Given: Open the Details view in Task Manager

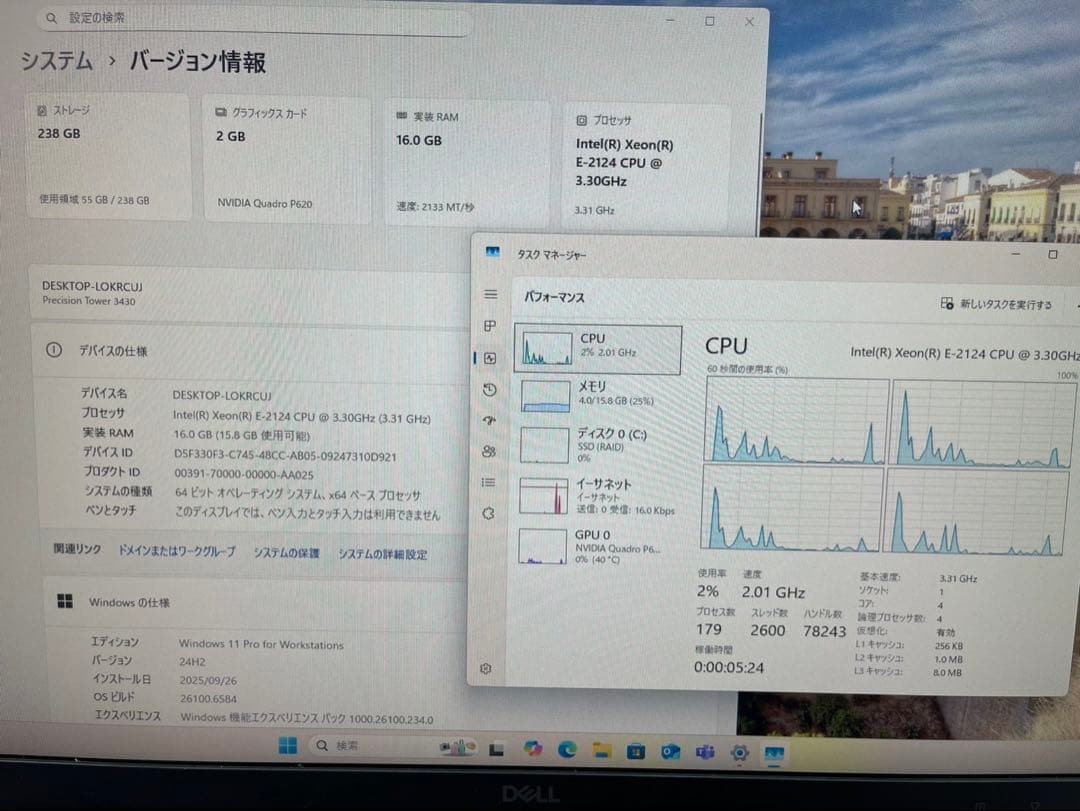Looking at the screenshot, I should coord(489,483).
